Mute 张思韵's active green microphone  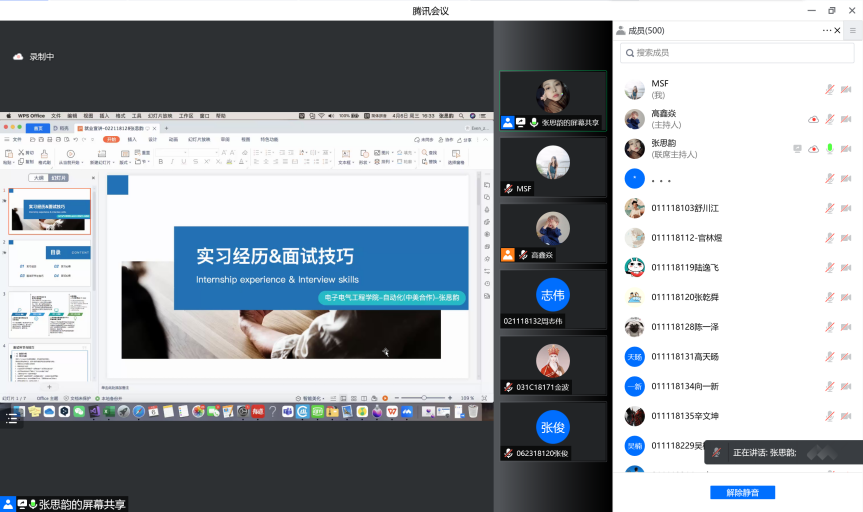[829, 149]
